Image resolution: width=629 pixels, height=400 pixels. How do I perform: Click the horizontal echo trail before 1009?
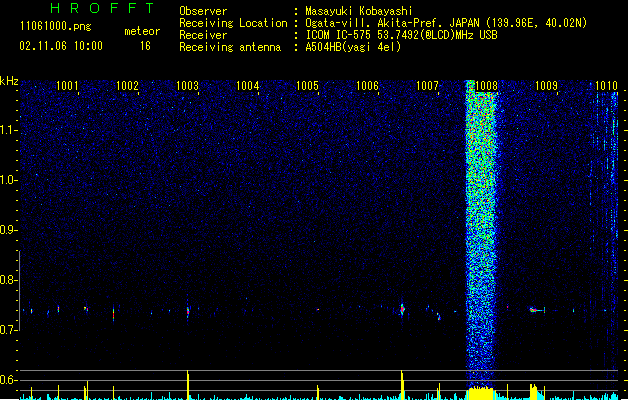coord(538,310)
